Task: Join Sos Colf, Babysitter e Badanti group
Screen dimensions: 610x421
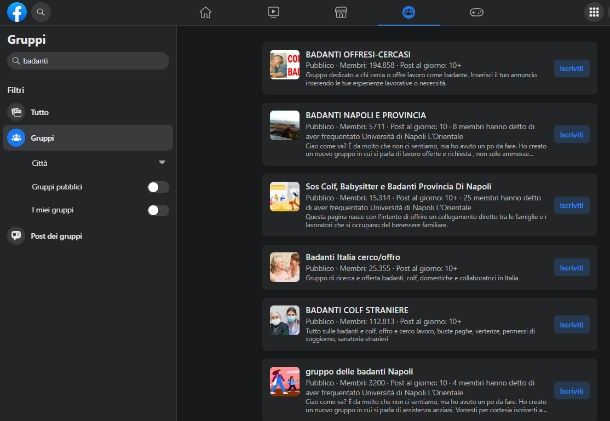Action: click(571, 205)
